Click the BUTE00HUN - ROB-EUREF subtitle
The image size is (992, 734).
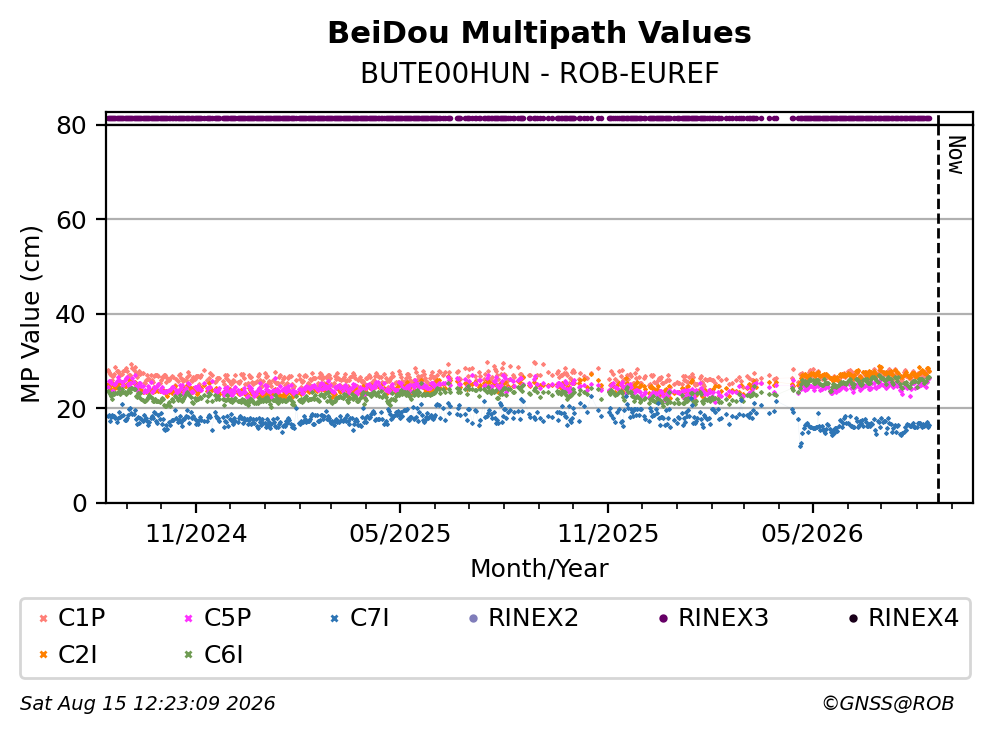pos(540,73)
